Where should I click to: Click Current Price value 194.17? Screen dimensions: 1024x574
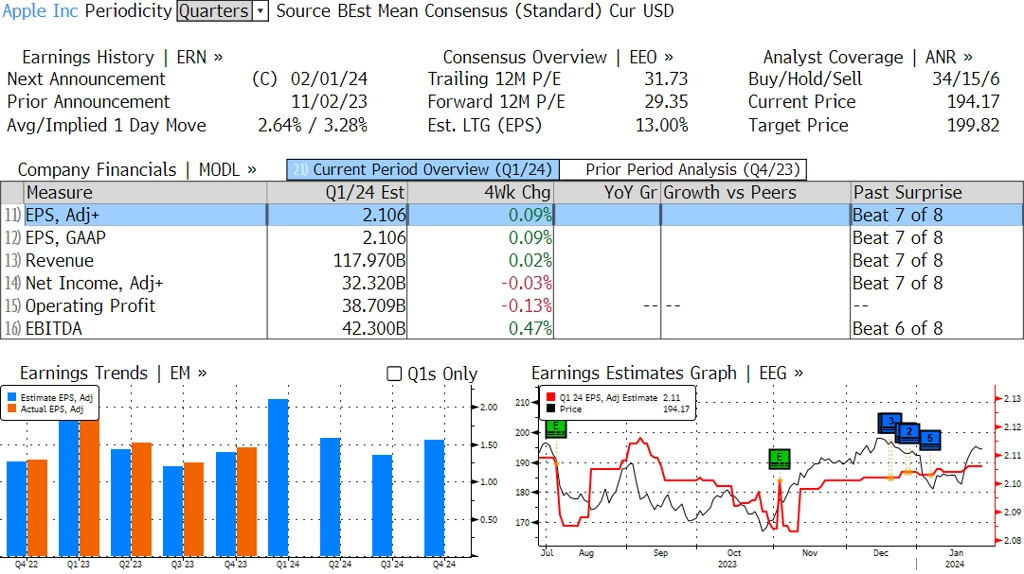(x=973, y=102)
